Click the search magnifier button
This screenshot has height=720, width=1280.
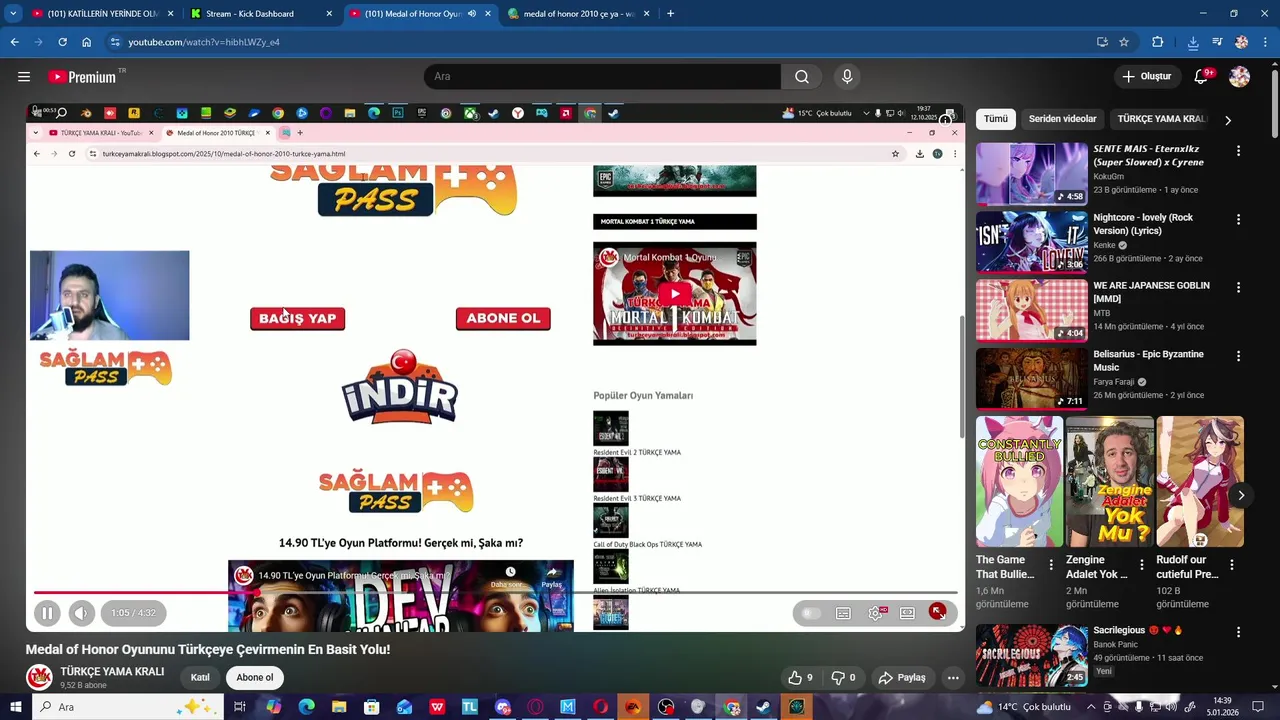point(802,76)
